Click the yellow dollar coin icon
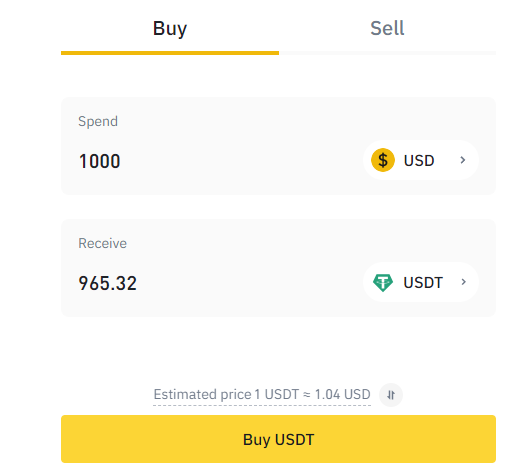 coord(383,160)
